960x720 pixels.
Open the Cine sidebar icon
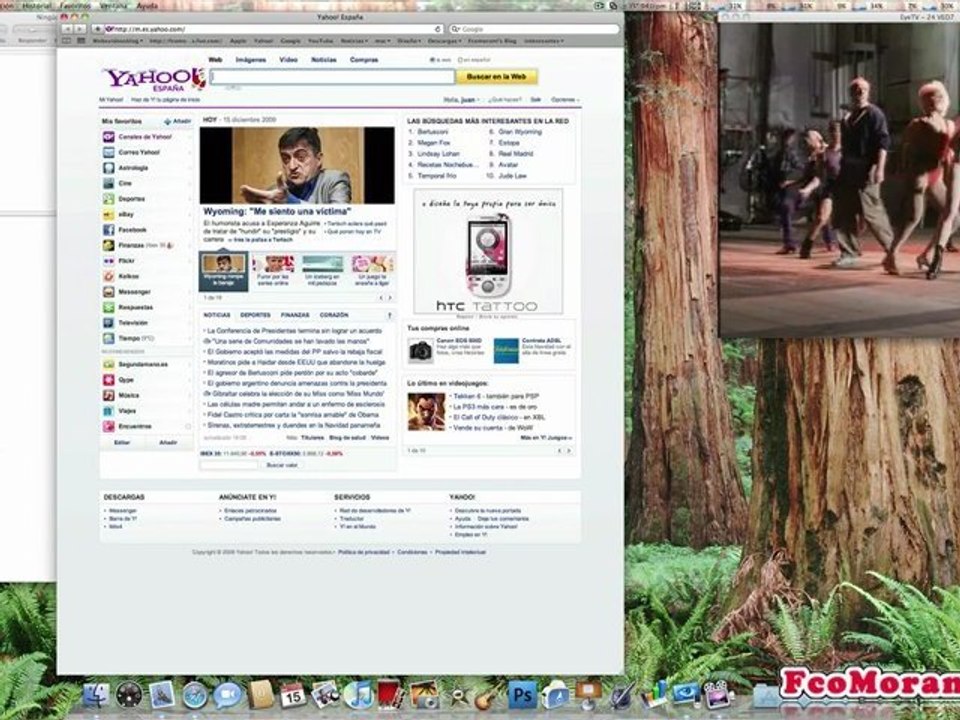coord(108,183)
